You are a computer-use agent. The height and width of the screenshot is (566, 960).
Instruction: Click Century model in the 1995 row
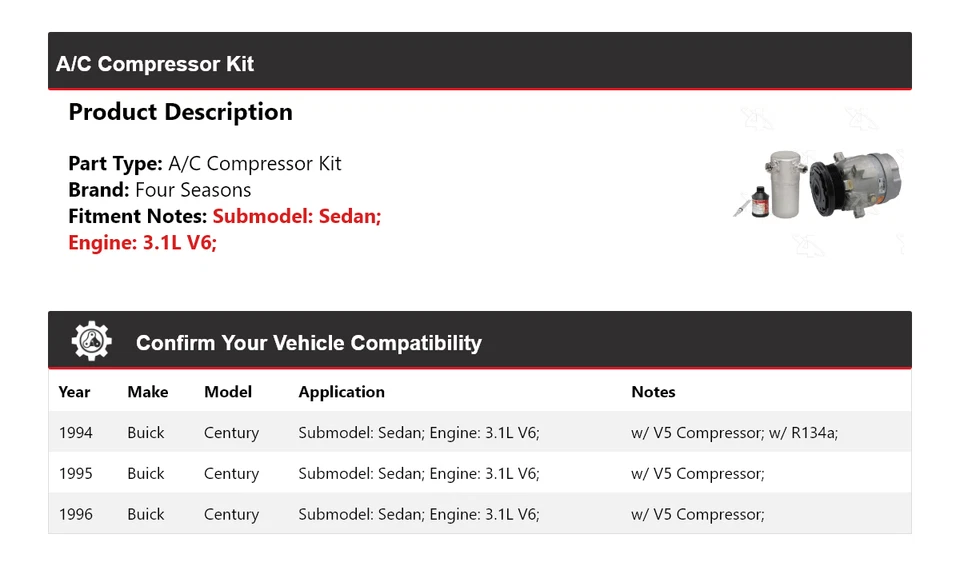[x=231, y=474]
